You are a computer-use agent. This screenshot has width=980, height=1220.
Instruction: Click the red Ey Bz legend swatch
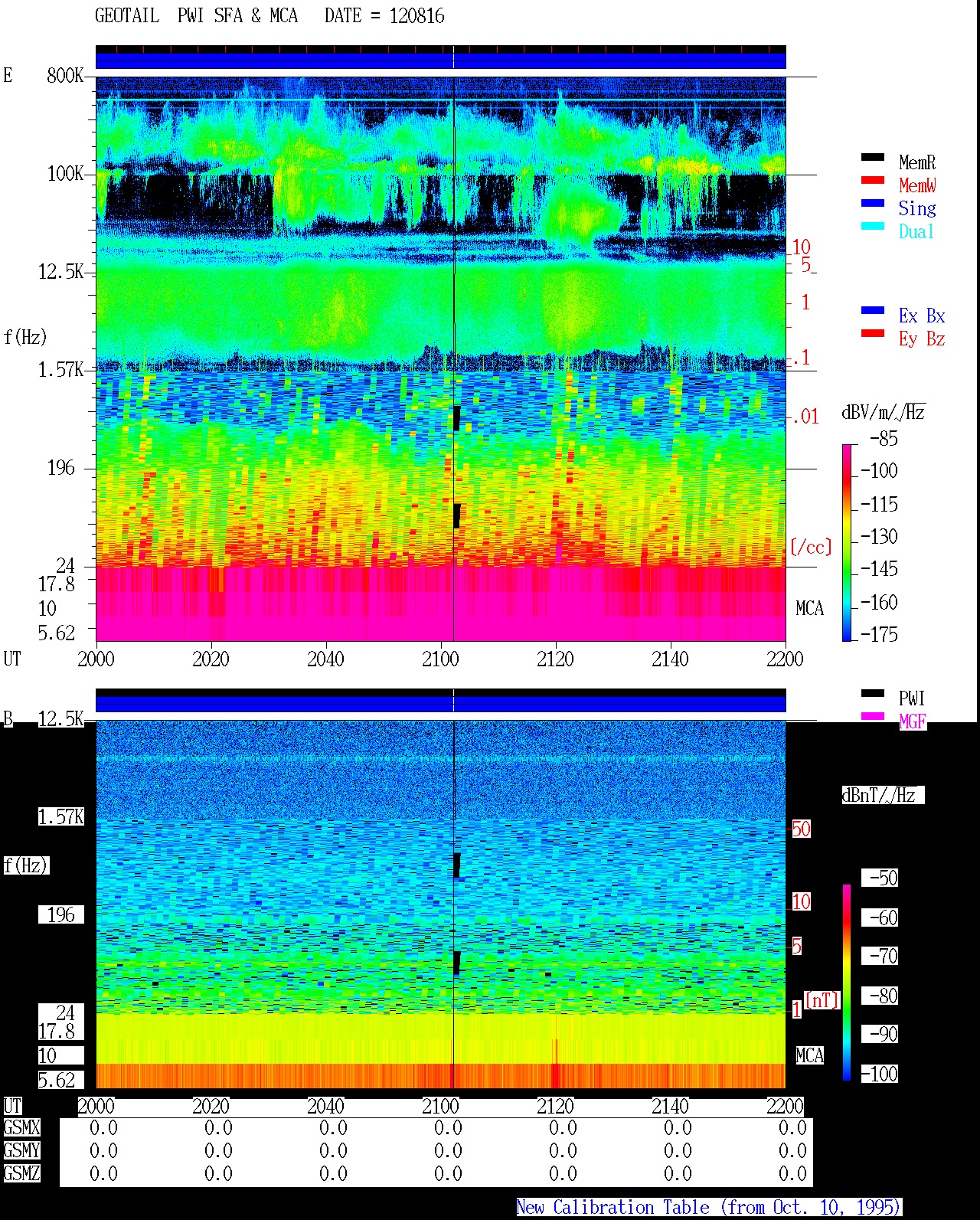[872, 333]
